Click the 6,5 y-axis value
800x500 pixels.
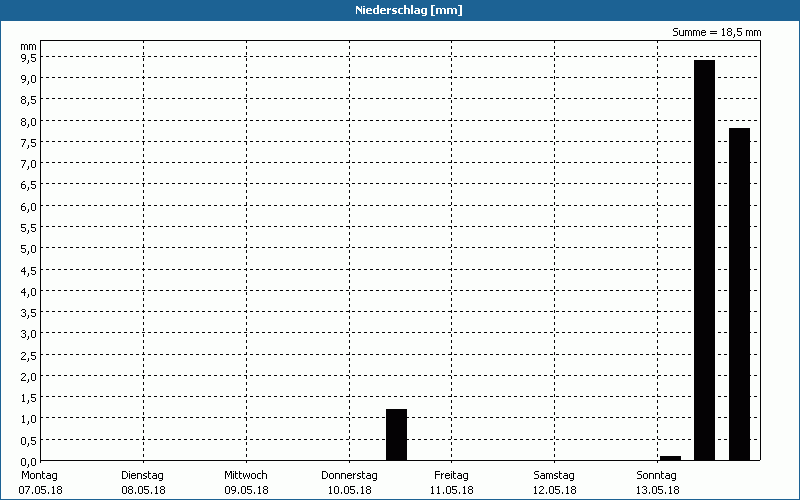click(29, 185)
